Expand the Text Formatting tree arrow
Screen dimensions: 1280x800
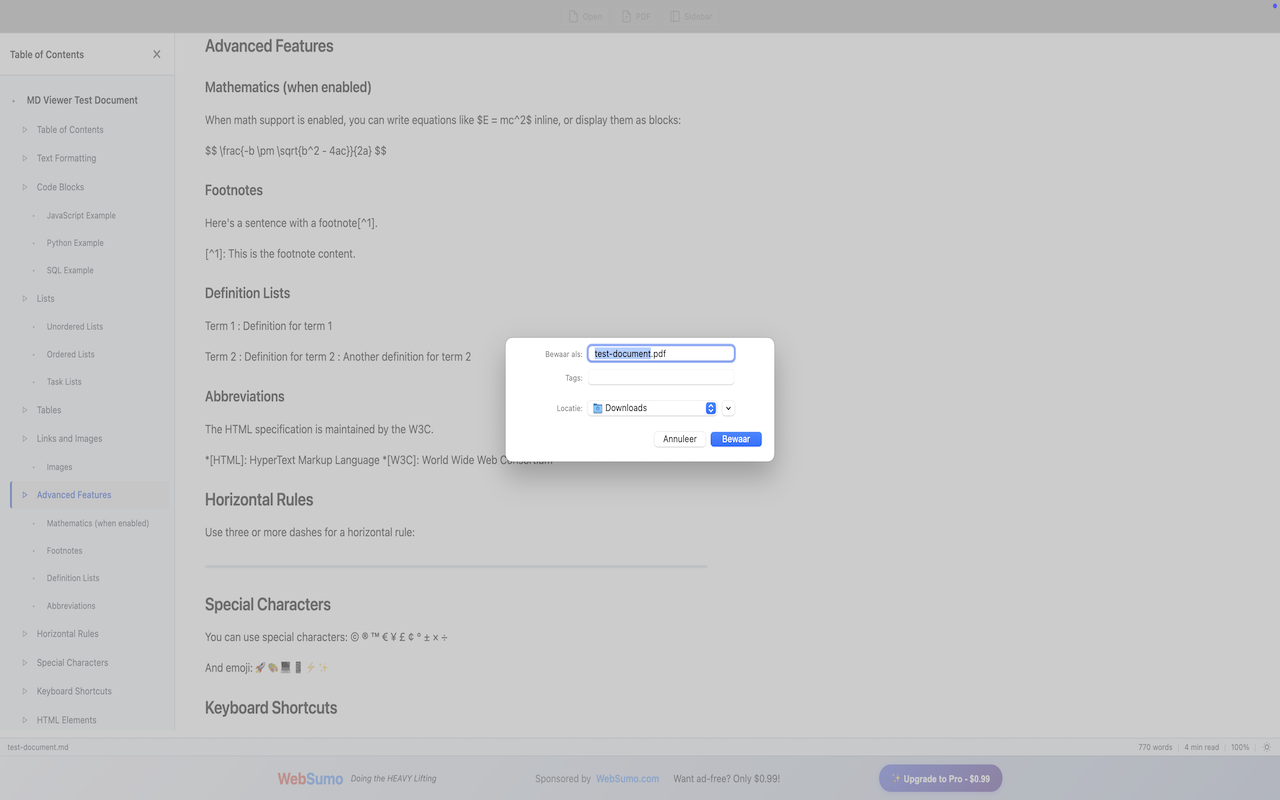click(x=25, y=158)
